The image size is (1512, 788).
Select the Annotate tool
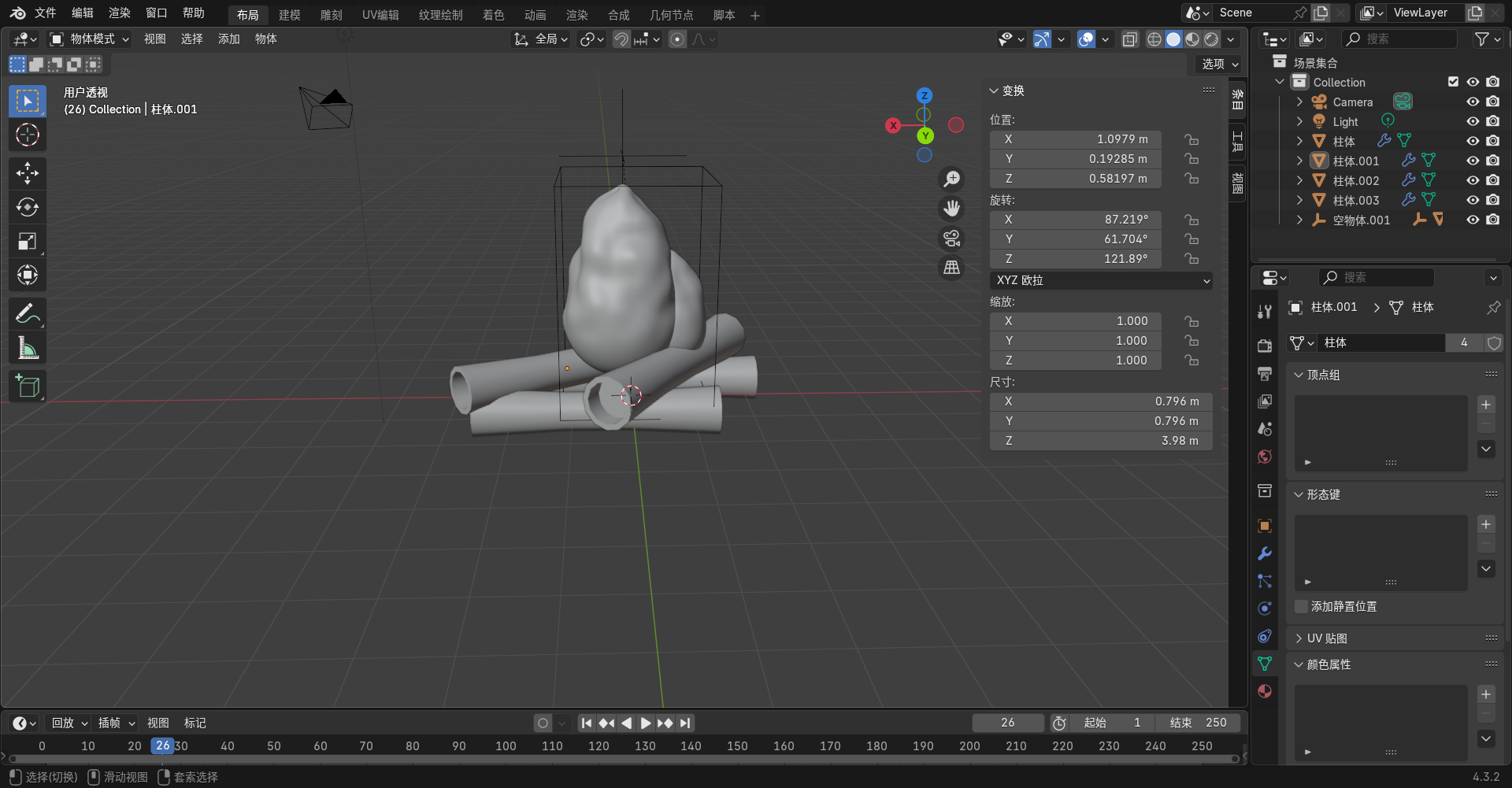[28, 314]
